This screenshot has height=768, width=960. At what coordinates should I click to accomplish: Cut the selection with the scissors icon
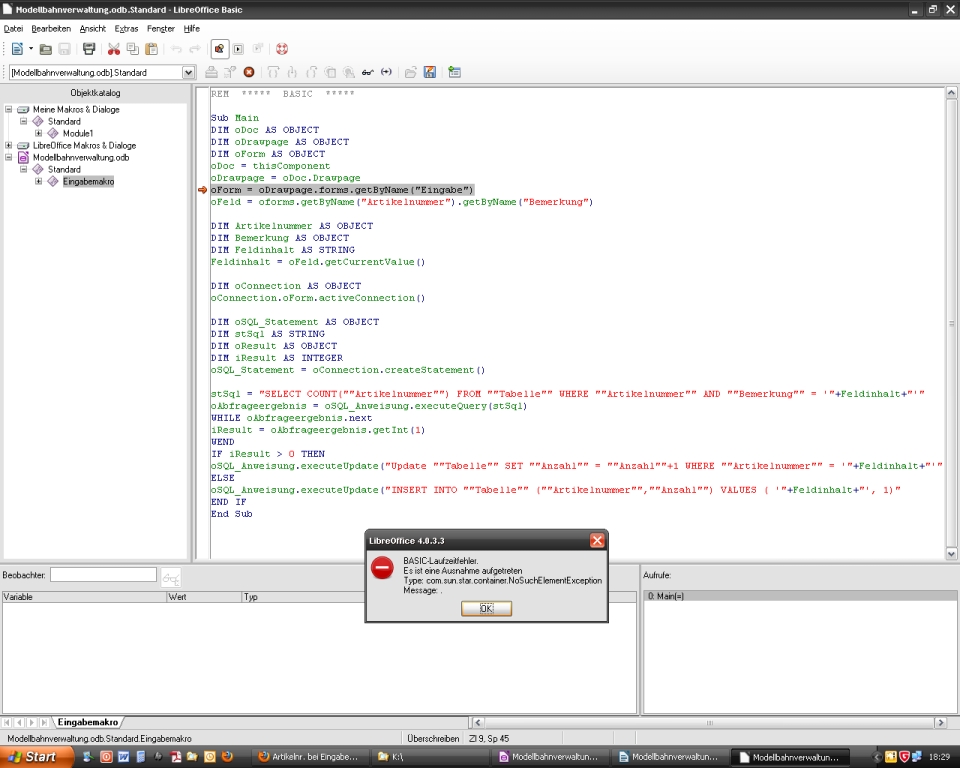click(x=114, y=49)
